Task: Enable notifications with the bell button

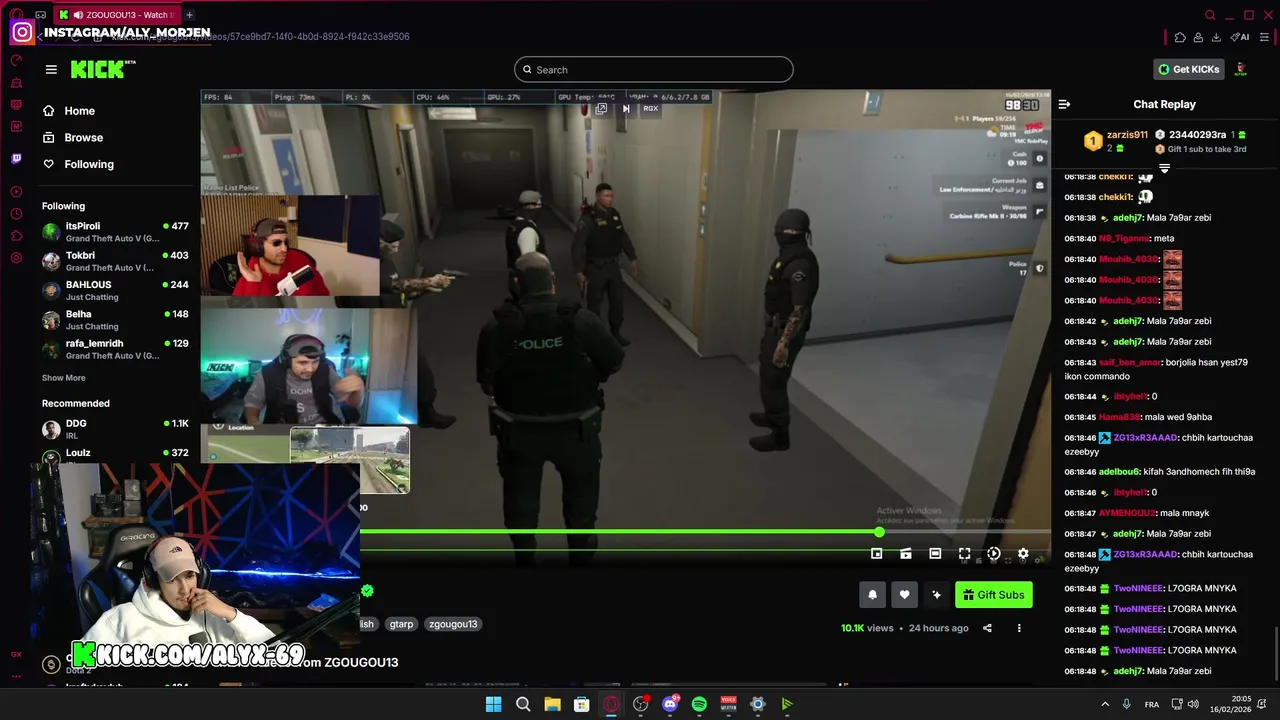Action: 872,595
